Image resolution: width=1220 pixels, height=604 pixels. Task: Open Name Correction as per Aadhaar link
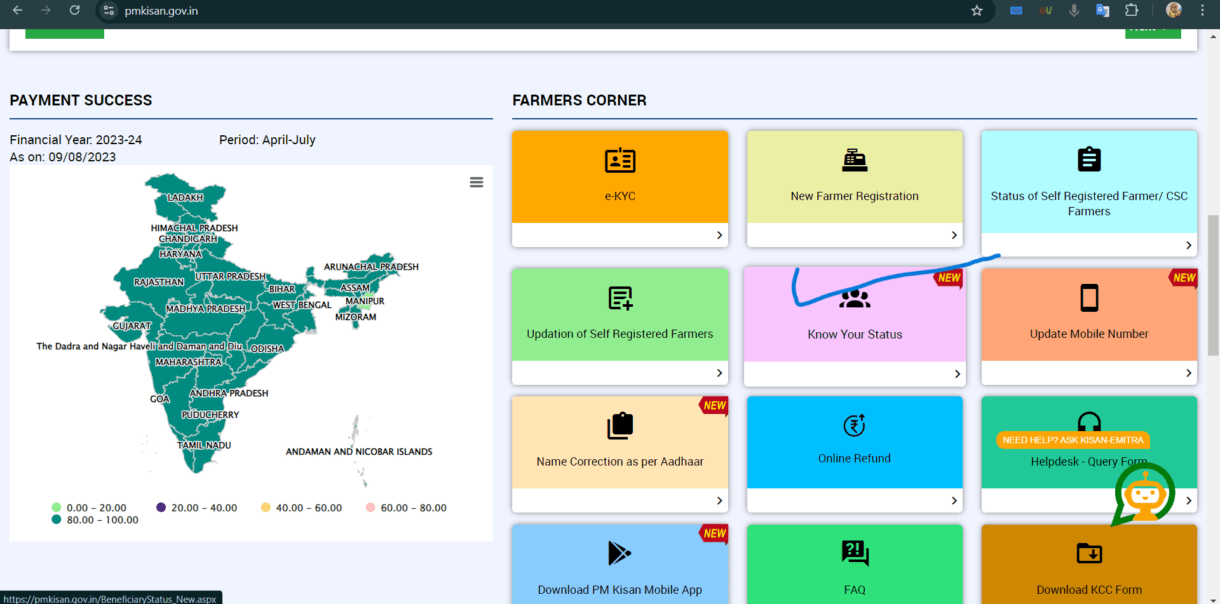click(620, 462)
